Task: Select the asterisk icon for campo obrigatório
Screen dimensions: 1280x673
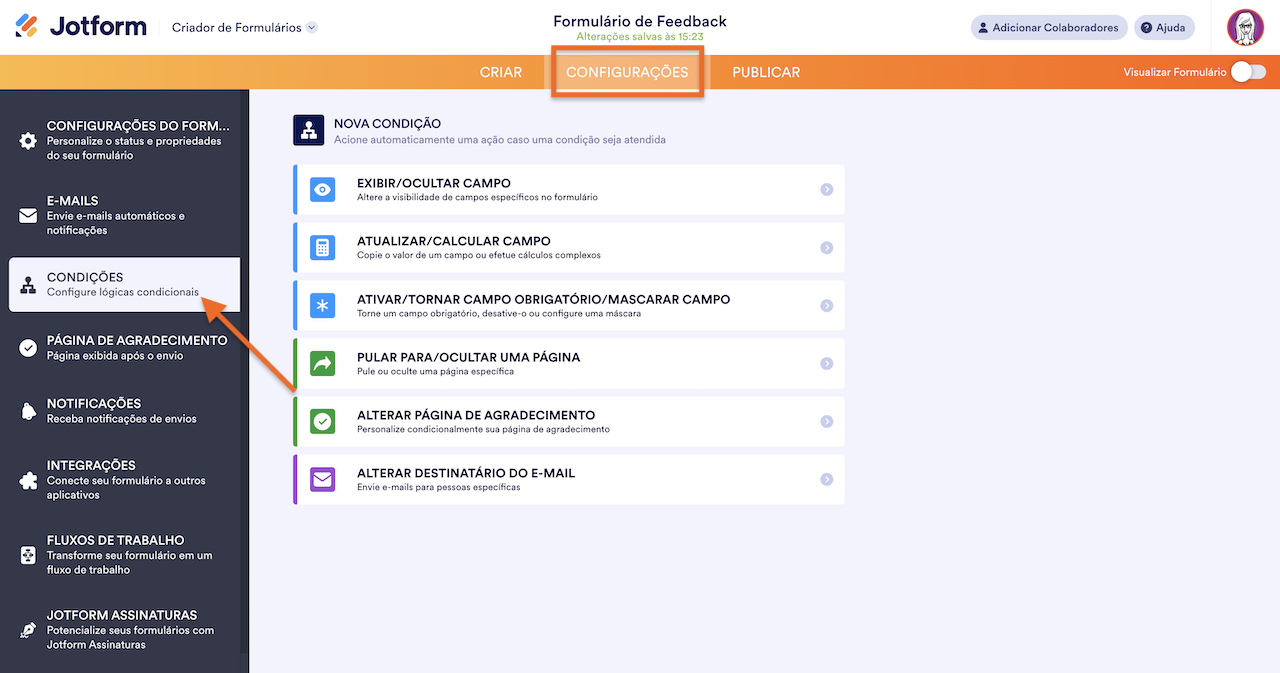Action: 322,304
